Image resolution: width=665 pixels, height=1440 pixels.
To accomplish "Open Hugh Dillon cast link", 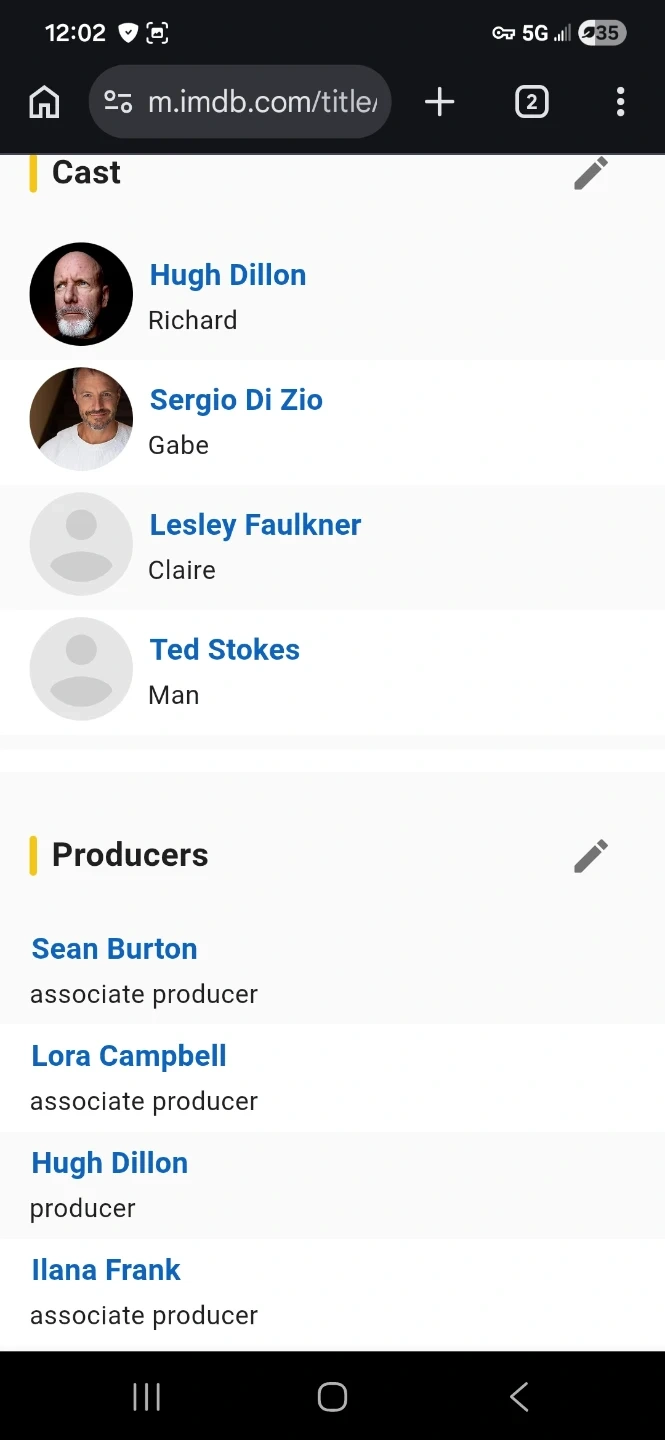I will click(228, 275).
